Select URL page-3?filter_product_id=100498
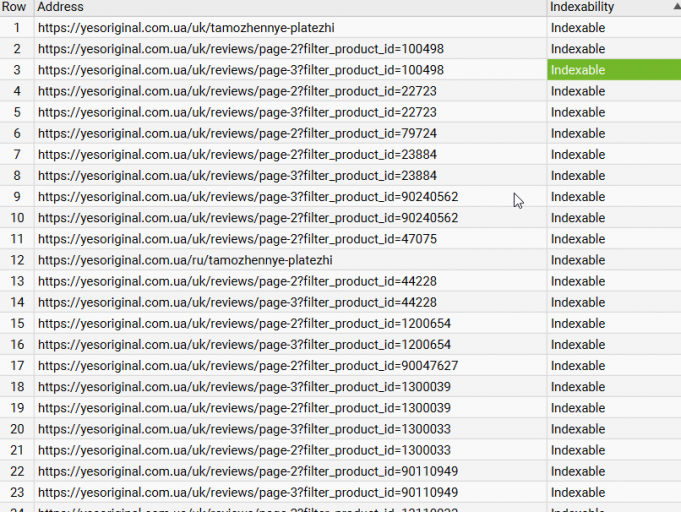This screenshot has width=681, height=512. click(x=241, y=70)
